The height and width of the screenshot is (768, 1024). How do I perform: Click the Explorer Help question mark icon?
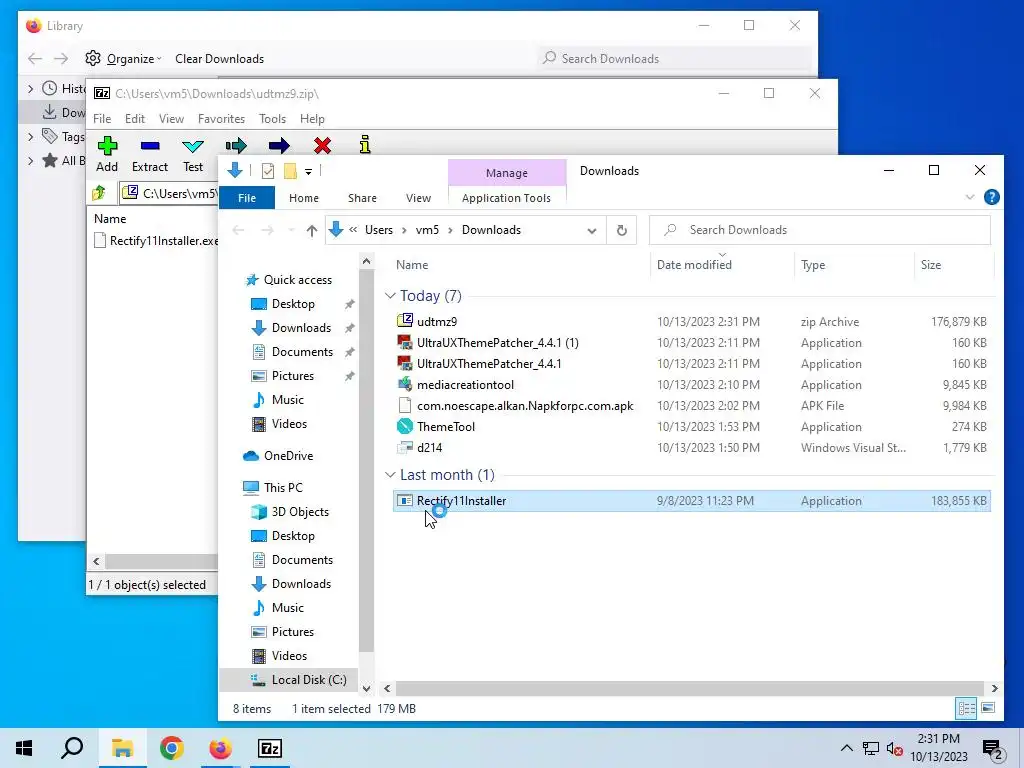(x=991, y=197)
